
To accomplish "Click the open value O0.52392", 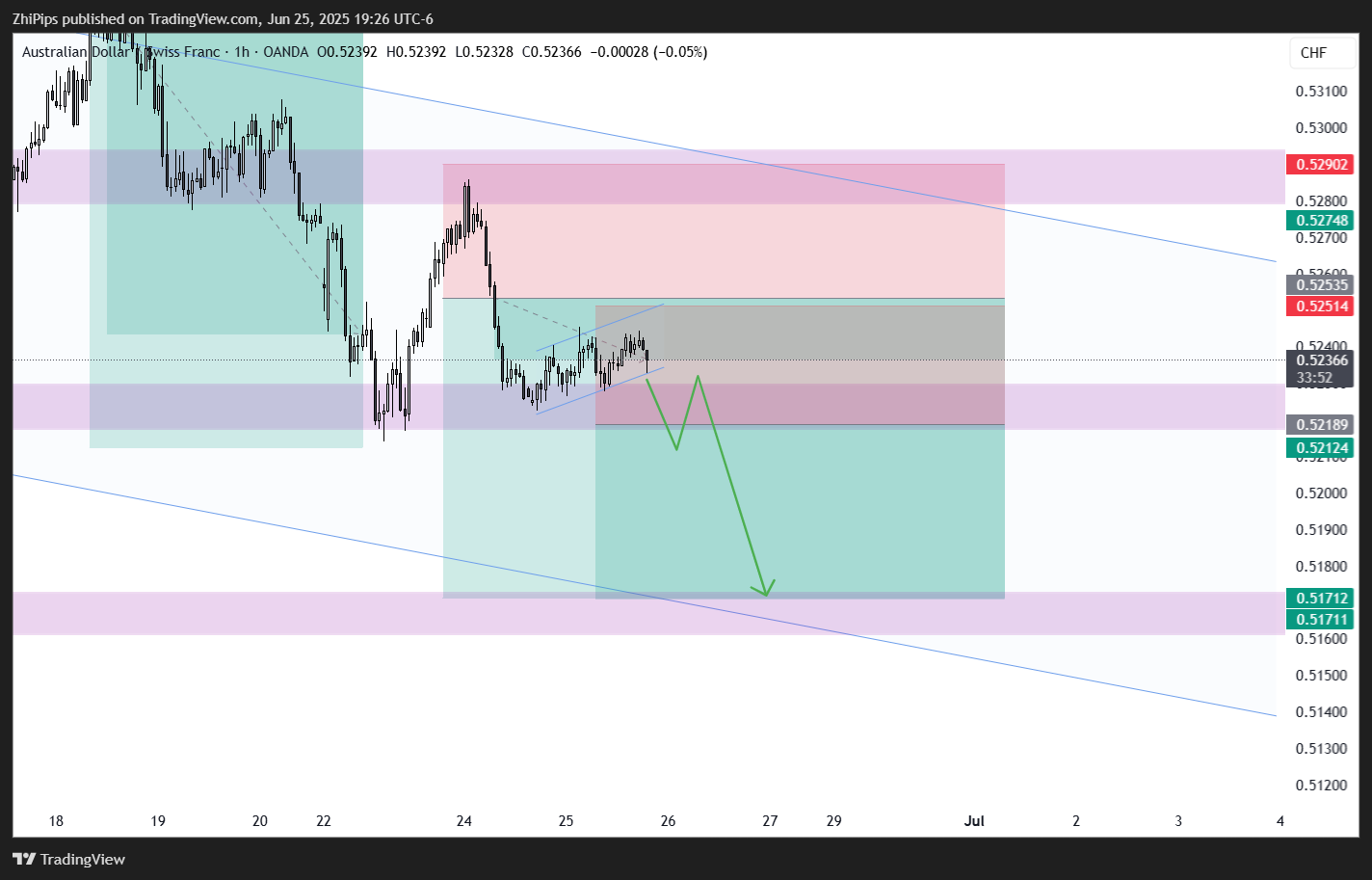I will [347, 52].
